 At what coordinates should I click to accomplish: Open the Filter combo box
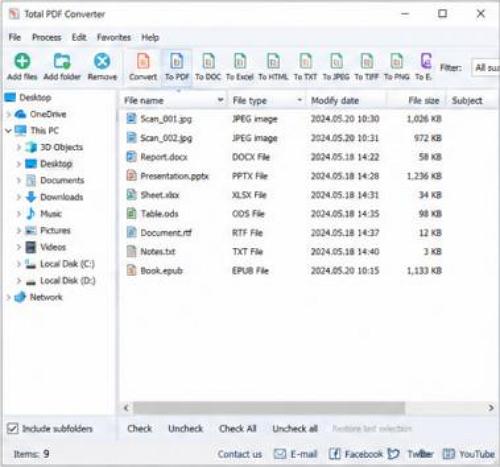[485, 68]
